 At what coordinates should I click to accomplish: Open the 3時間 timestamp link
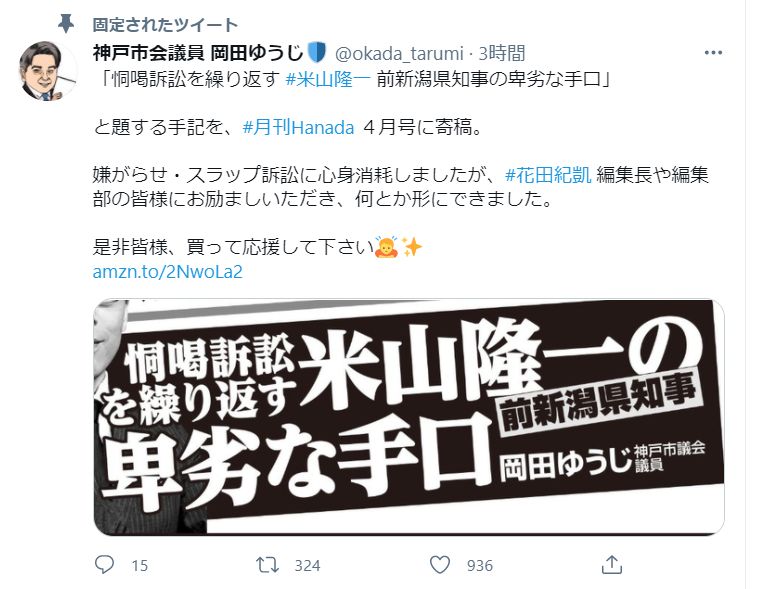click(502, 53)
